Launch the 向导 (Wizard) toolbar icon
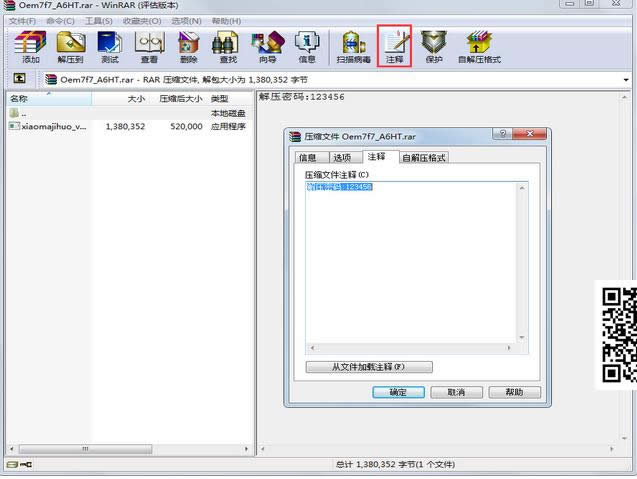Screen dimensions: 637x479 (x=267, y=46)
